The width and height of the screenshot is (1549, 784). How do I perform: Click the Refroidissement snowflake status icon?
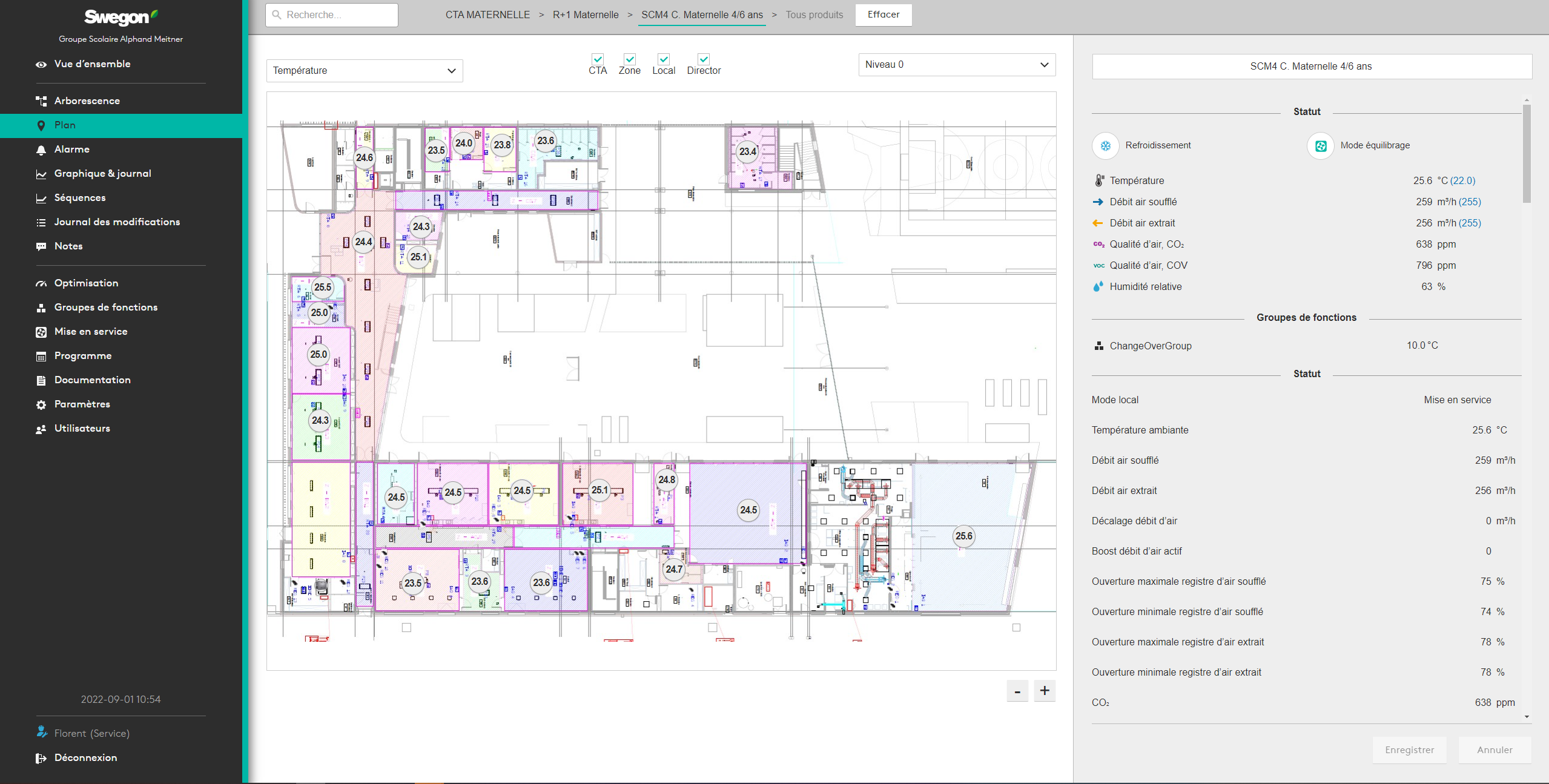(1105, 146)
